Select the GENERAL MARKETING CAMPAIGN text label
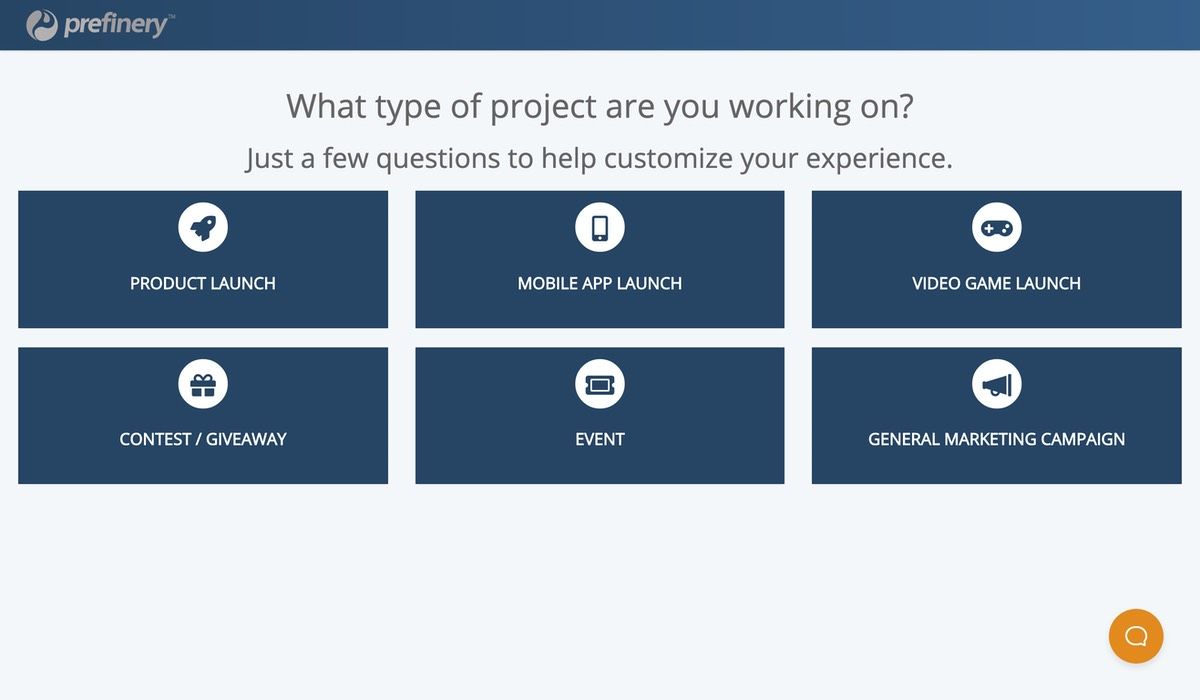Screen dimensions: 1200x700 click(996, 439)
